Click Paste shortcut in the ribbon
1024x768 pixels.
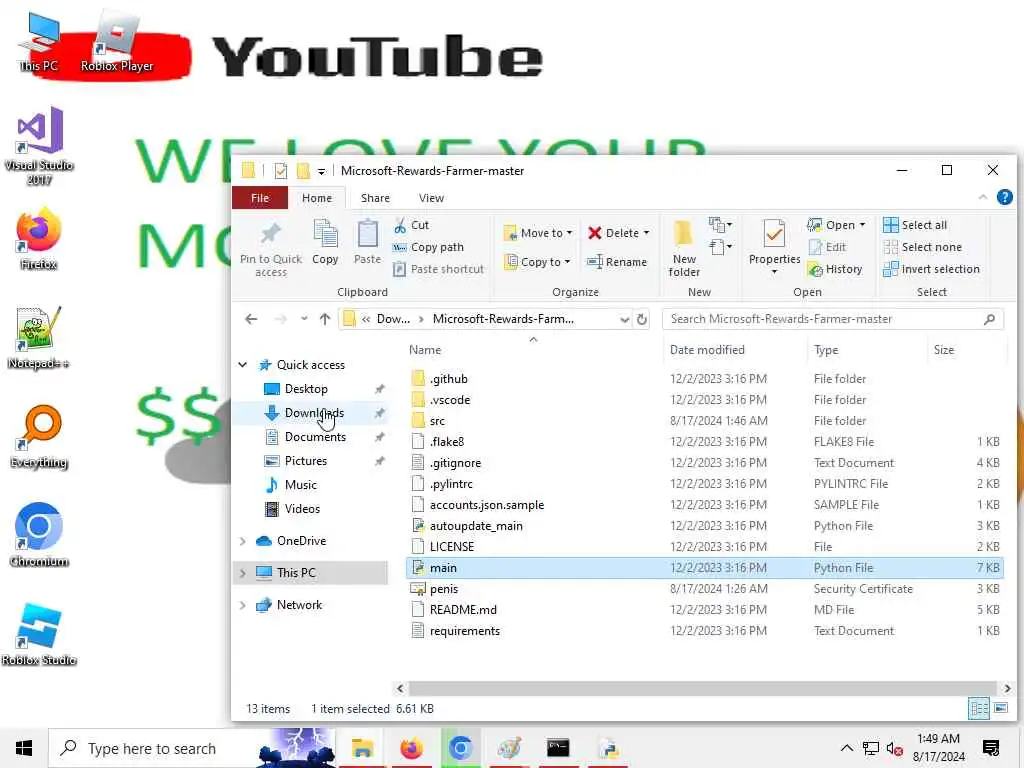(439, 269)
